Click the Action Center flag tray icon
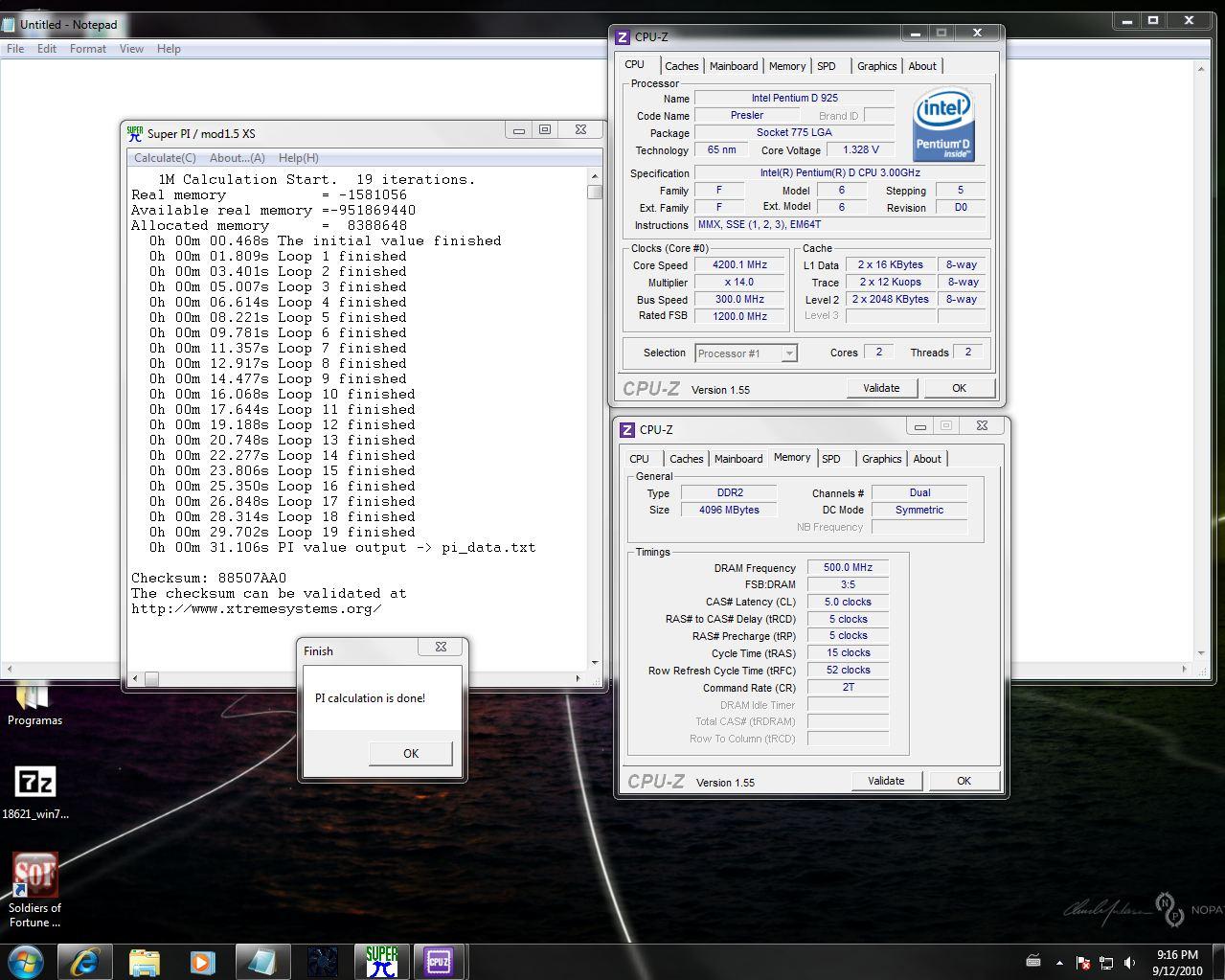 click(1083, 962)
